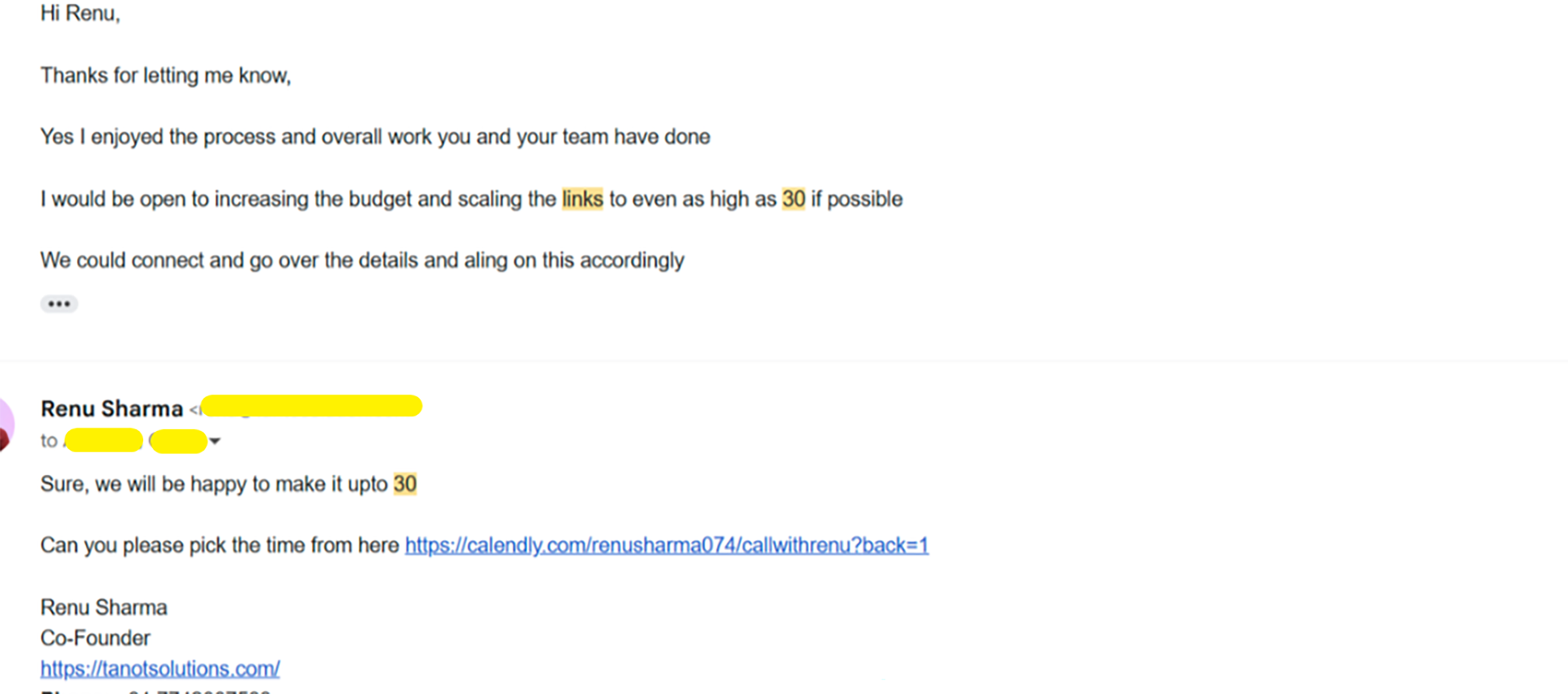Click highlighted "30" before "if possible"
The image size is (1568, 694).
[793, 199]
